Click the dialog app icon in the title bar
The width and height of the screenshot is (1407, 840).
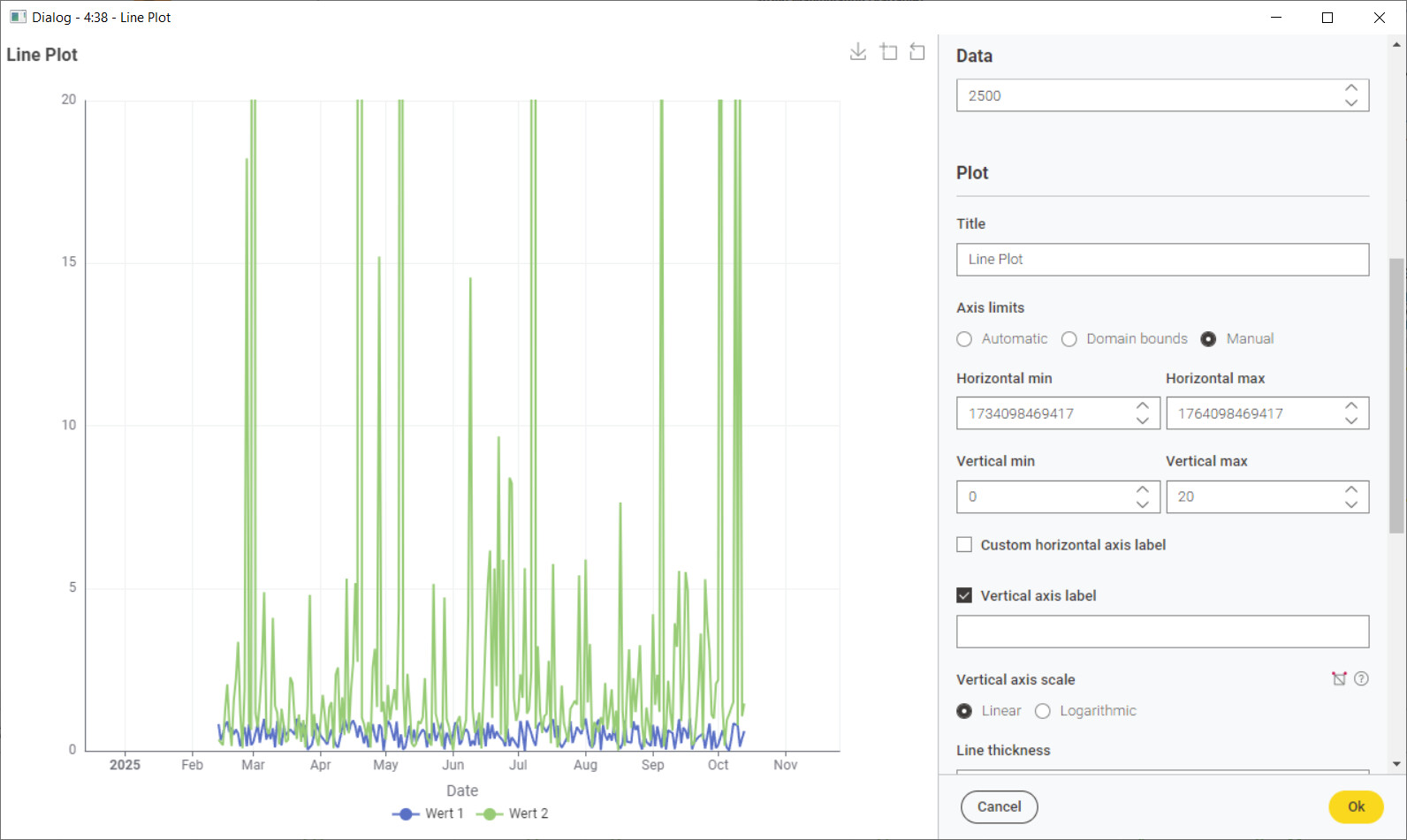(18, 17)
